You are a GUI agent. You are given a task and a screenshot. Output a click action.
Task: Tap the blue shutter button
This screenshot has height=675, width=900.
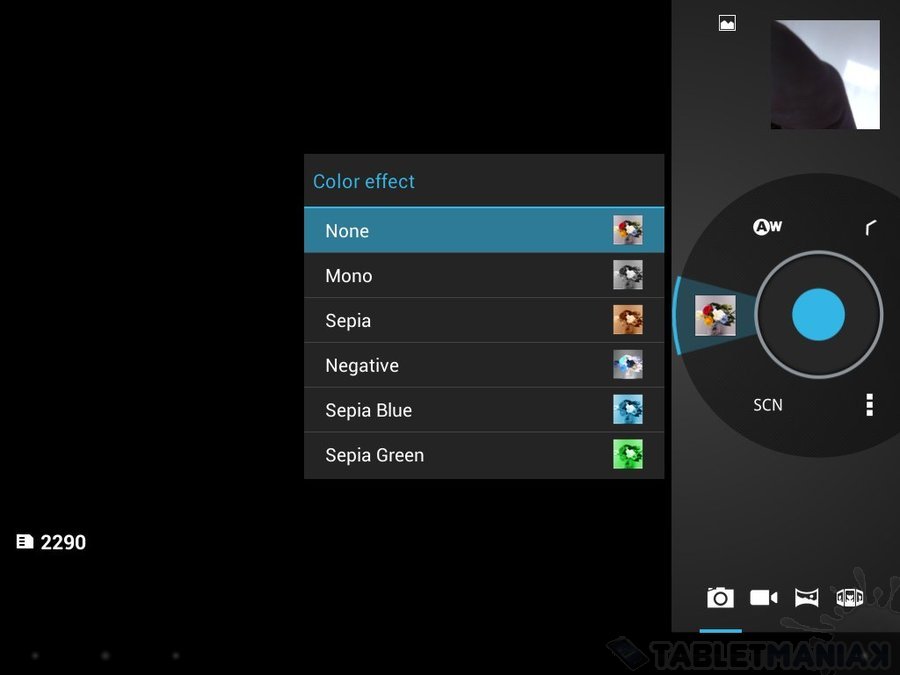click(x=818, y=315)
